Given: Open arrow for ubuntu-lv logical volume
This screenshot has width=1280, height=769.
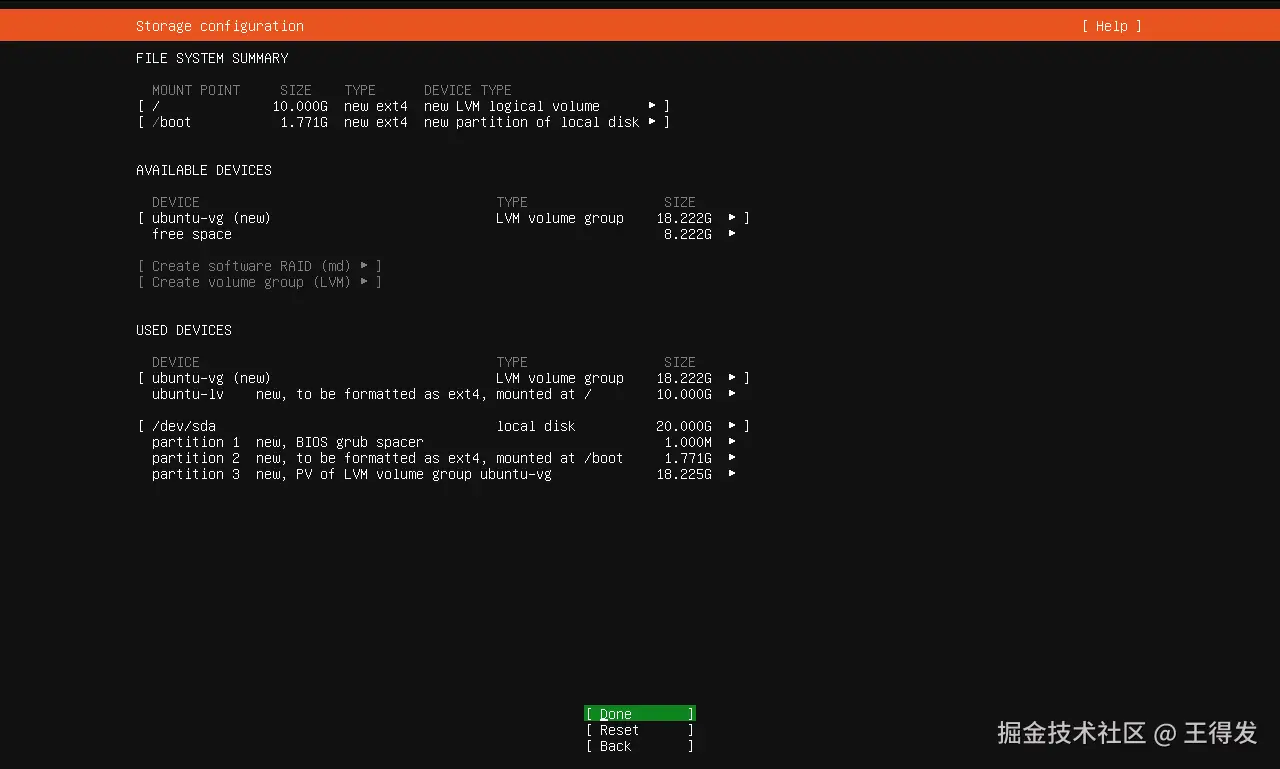Looking at the screenshot, I should click(x=732, y=394).
